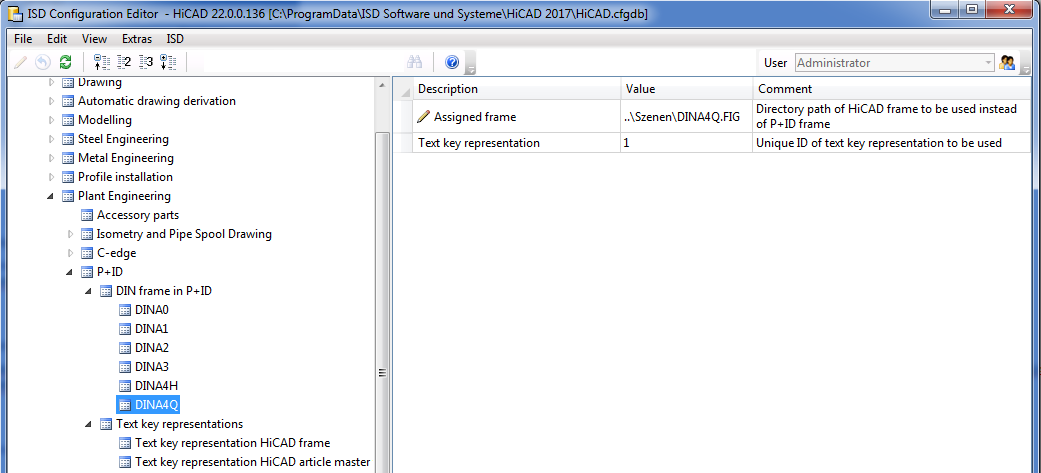Click the pencil Edit toolbar icon

[21, 62]
